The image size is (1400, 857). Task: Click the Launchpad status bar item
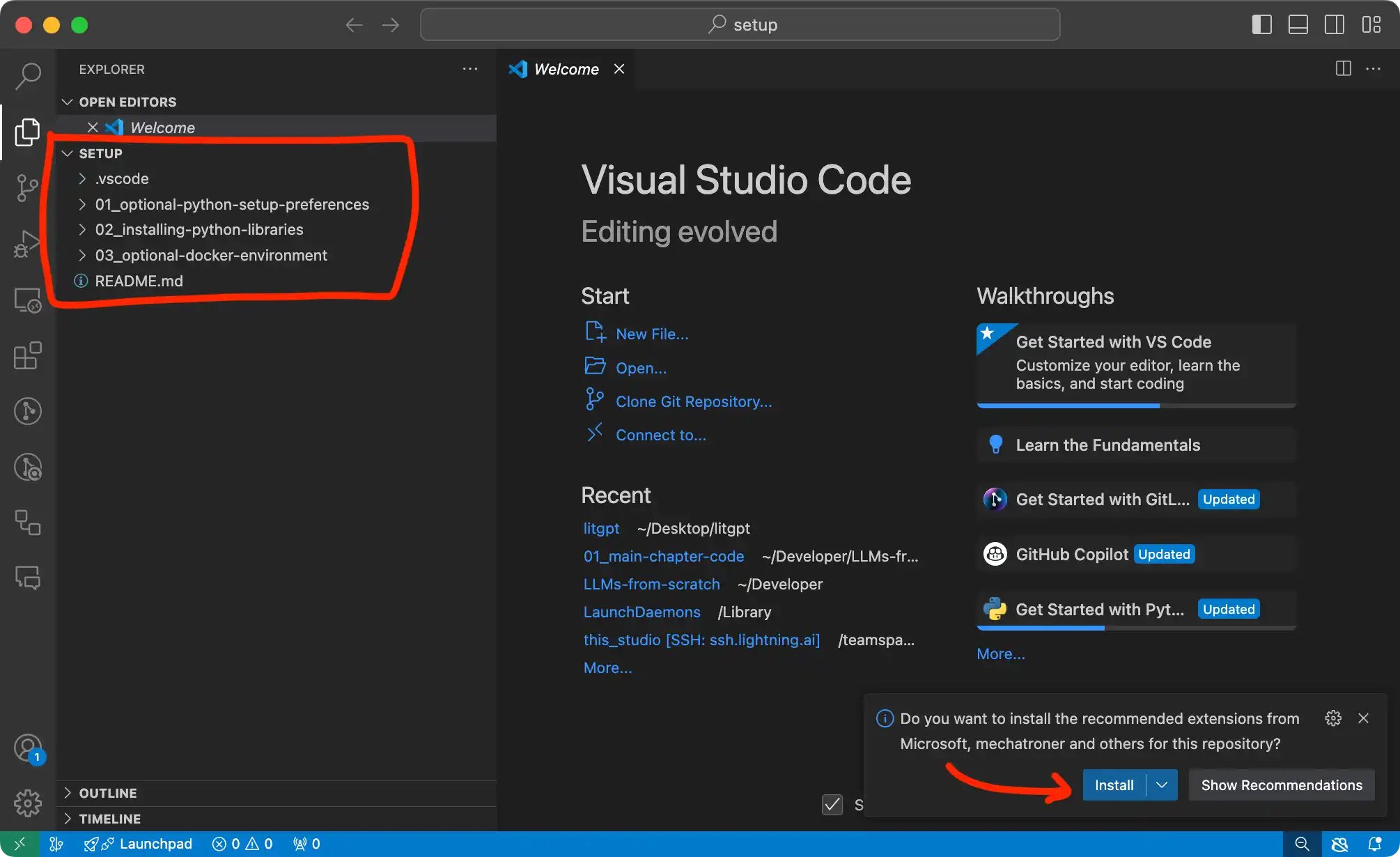click(139, 844)
